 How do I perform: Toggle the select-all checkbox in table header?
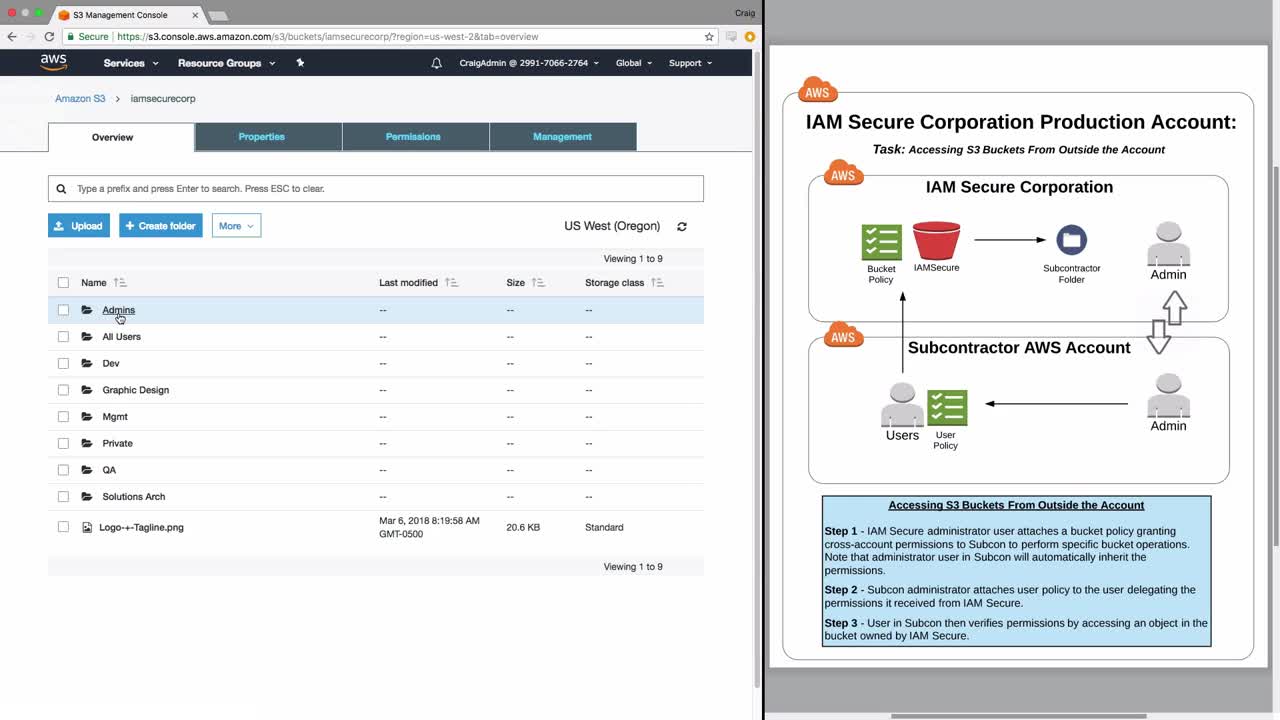point(64,283)
